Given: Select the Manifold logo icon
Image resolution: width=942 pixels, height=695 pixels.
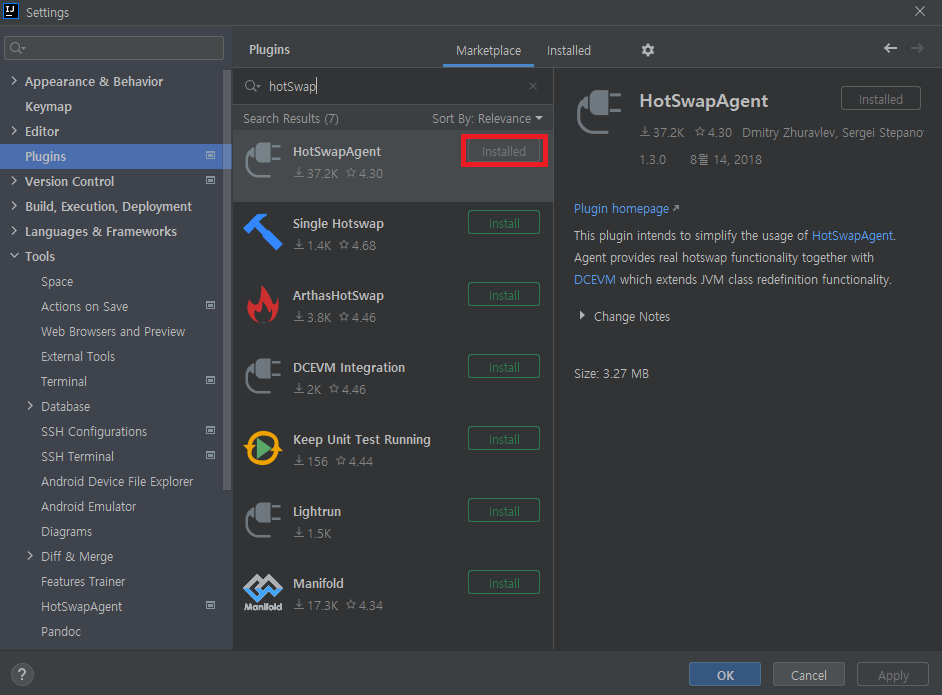Looking at the screenshot, I should coord(263,592).
